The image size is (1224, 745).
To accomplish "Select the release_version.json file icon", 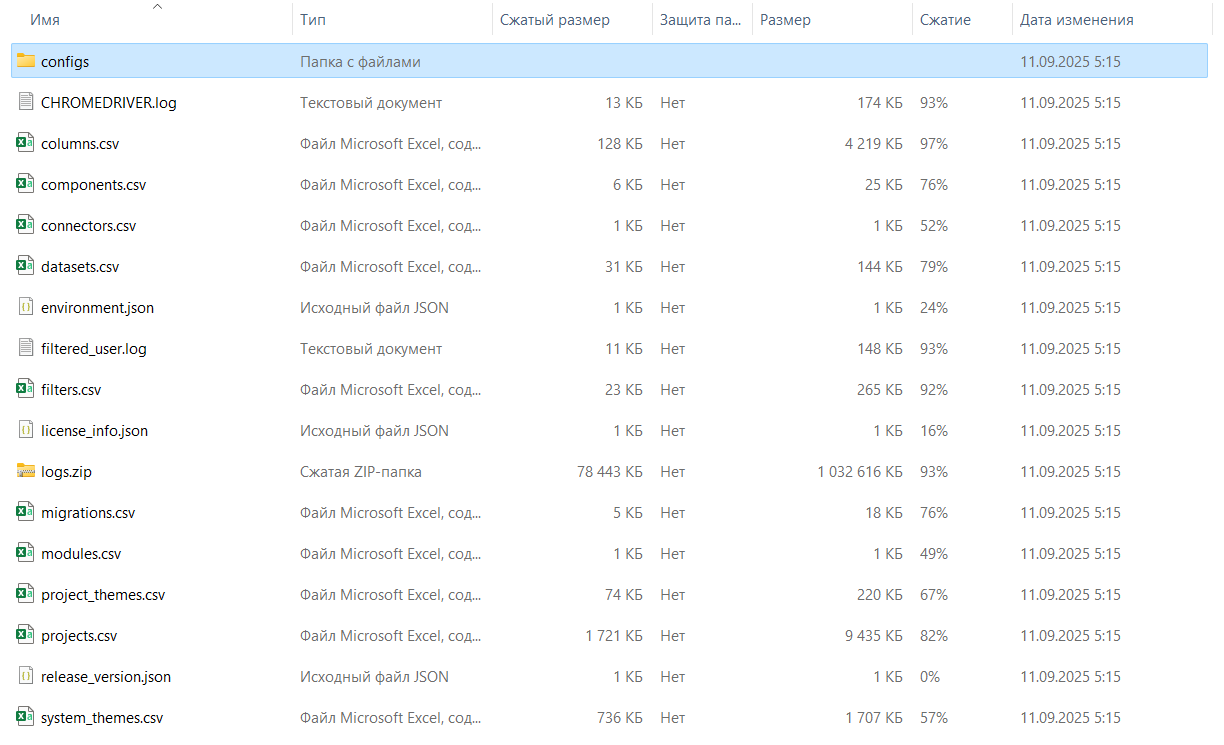I will pyautogui.click(x=26, y=676).
